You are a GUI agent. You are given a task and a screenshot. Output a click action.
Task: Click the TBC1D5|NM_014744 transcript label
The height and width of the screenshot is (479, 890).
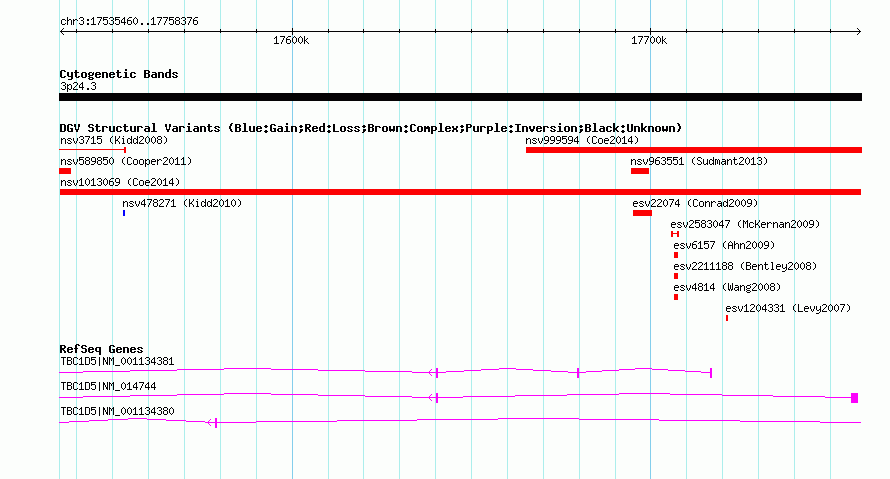click(108, 386)
